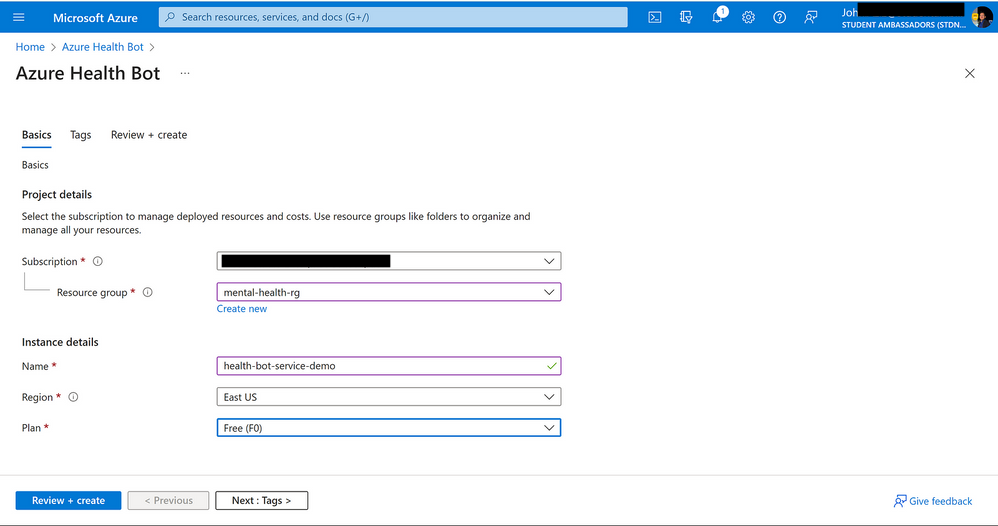This screenshot has height=526, width=998.
Task: Click the Microsoft Azure logo text
Action: 95,18
